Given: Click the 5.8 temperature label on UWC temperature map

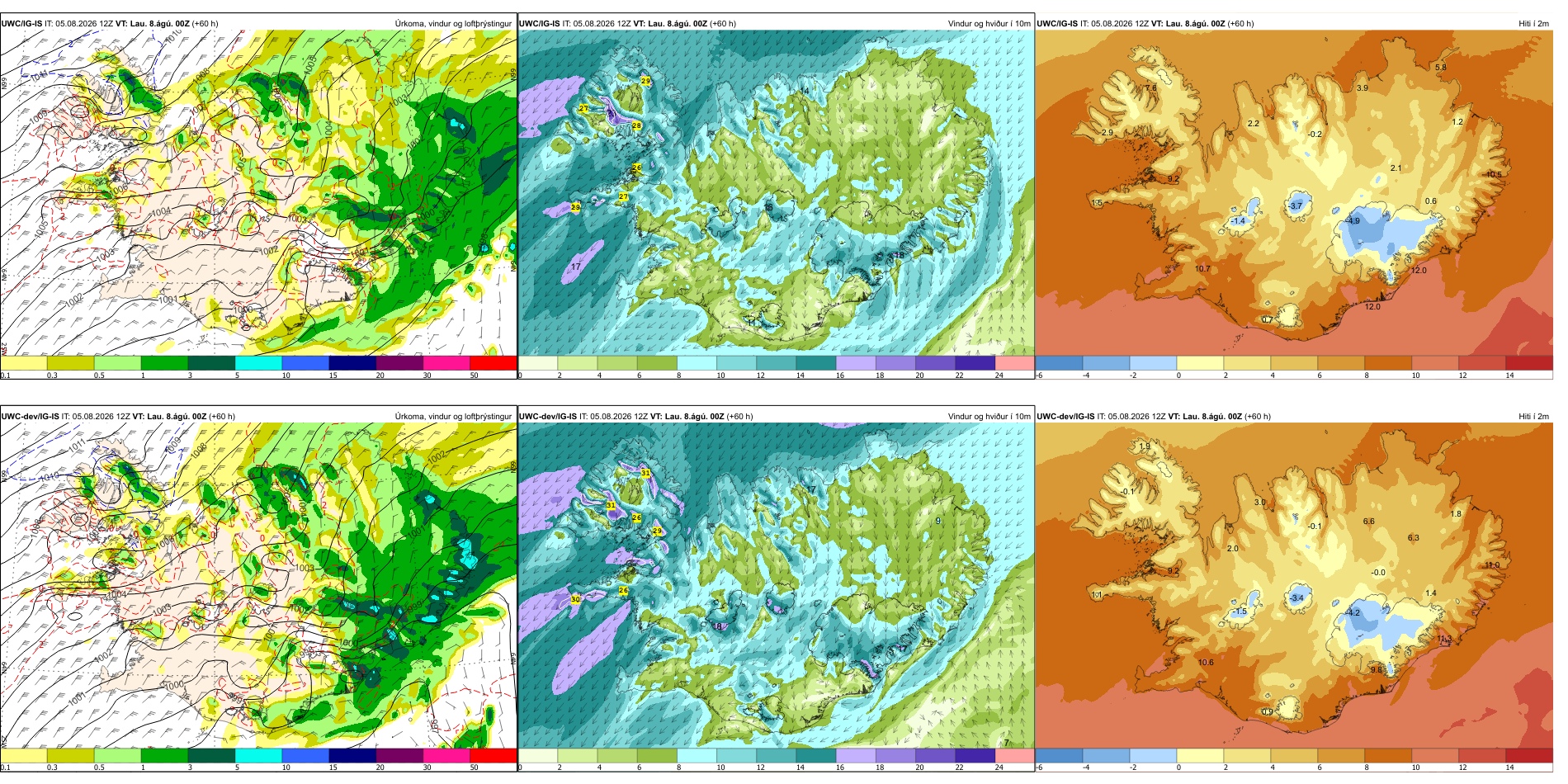Looking at the screenshot, I should tap(1440, 67).
